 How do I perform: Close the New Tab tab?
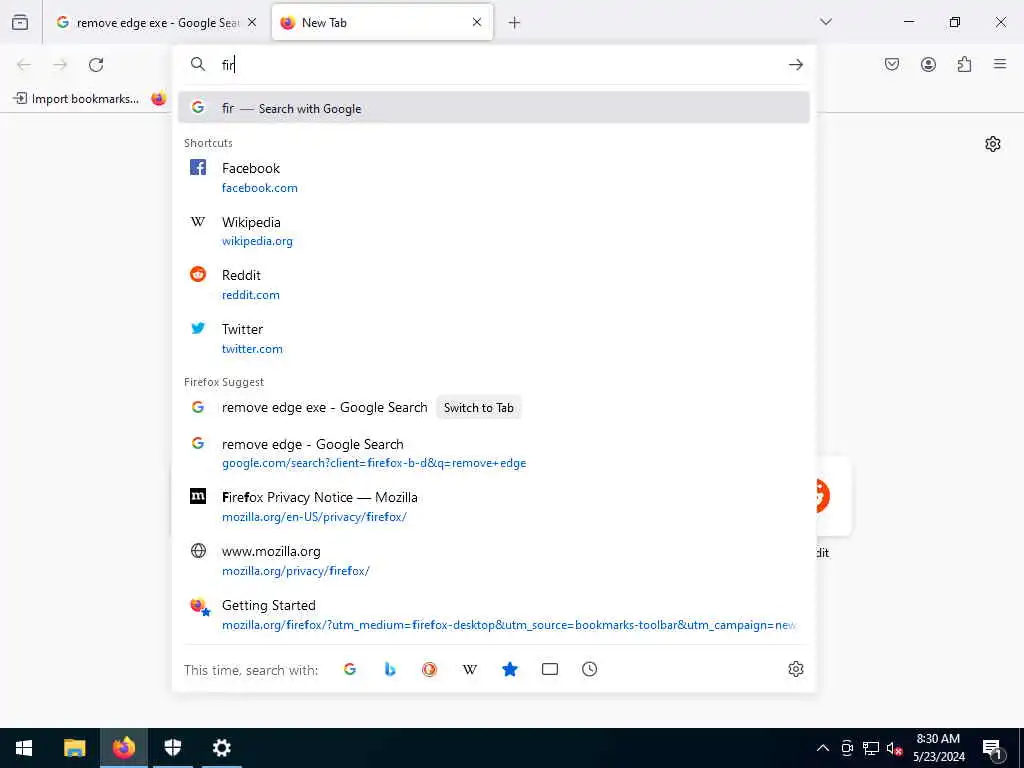pos(477,22)
